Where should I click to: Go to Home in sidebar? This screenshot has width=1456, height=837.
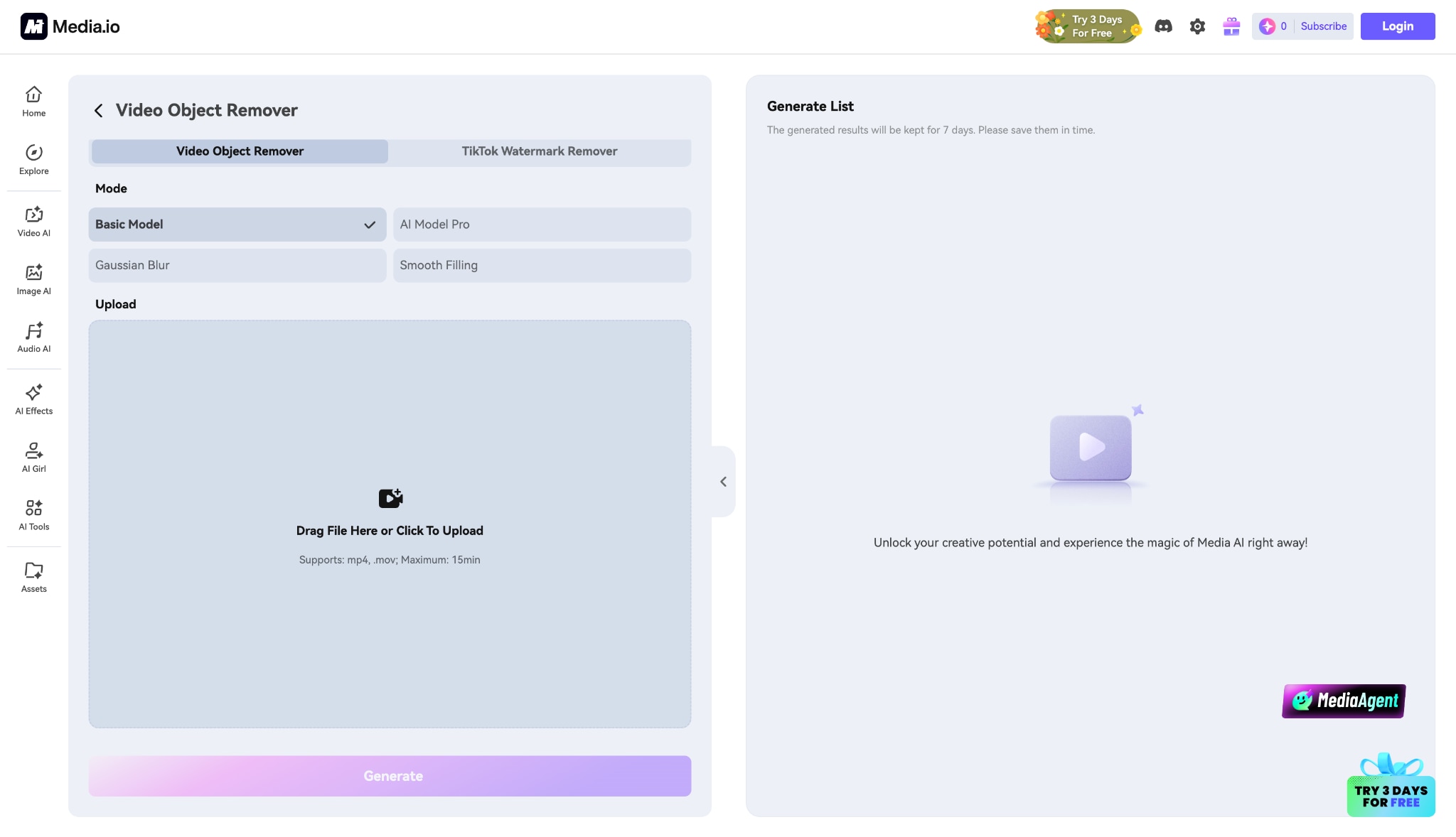click(x=33, y=102)
